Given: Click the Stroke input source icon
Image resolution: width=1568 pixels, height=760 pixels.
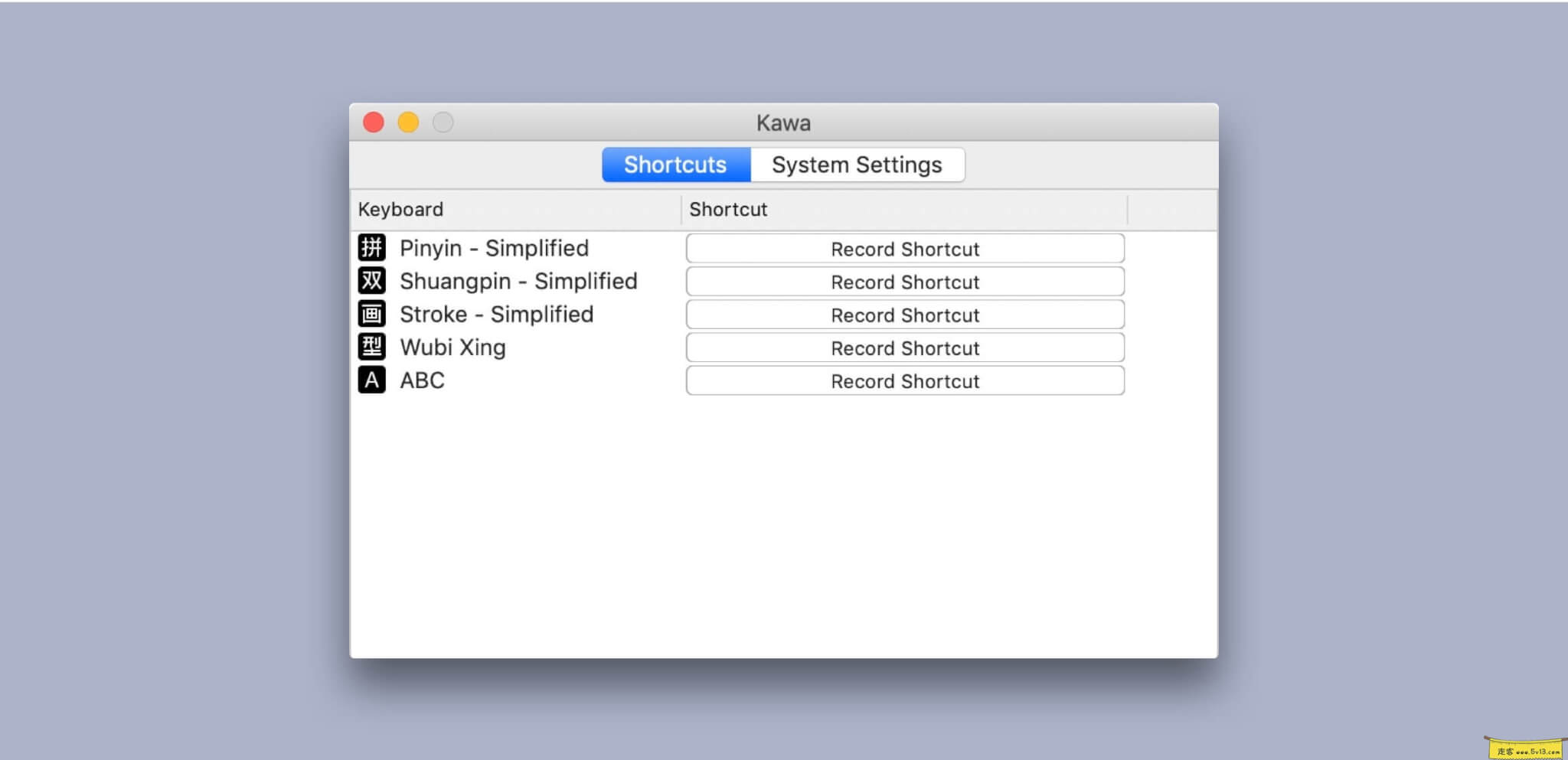Looking at the screenshot, I should 371,314.
